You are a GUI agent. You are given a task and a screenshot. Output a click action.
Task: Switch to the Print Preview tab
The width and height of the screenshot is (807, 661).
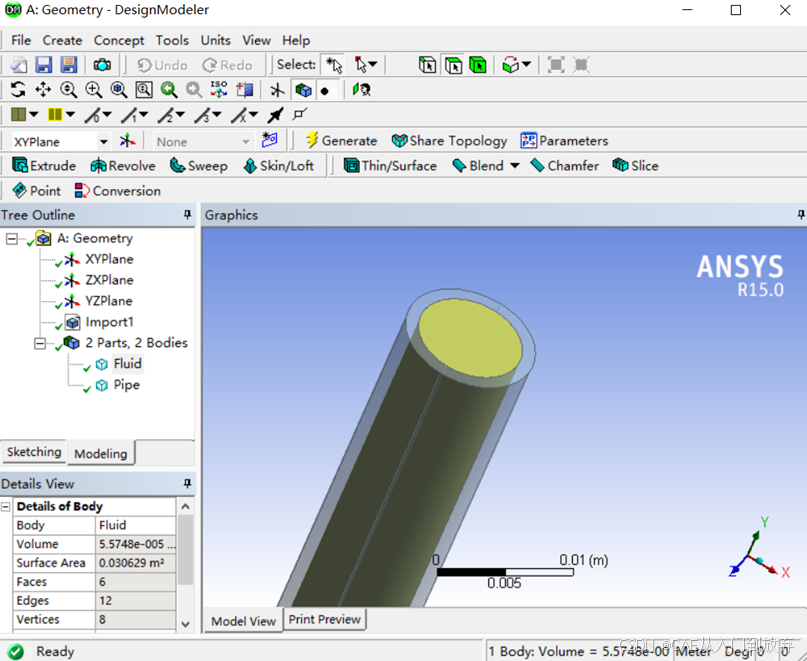pos(325,619)
